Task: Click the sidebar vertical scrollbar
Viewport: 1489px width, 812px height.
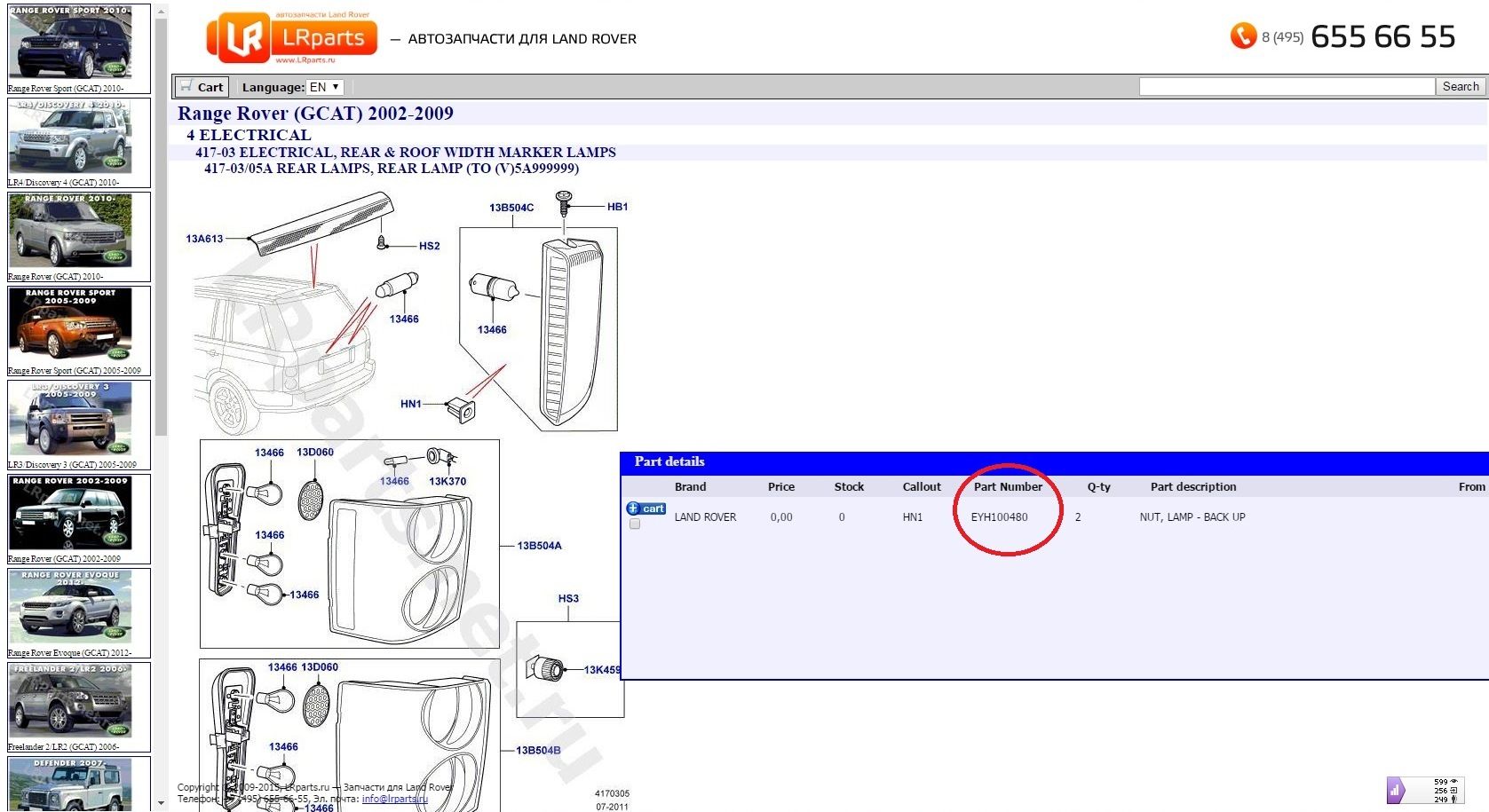Action: pos(161,226)
